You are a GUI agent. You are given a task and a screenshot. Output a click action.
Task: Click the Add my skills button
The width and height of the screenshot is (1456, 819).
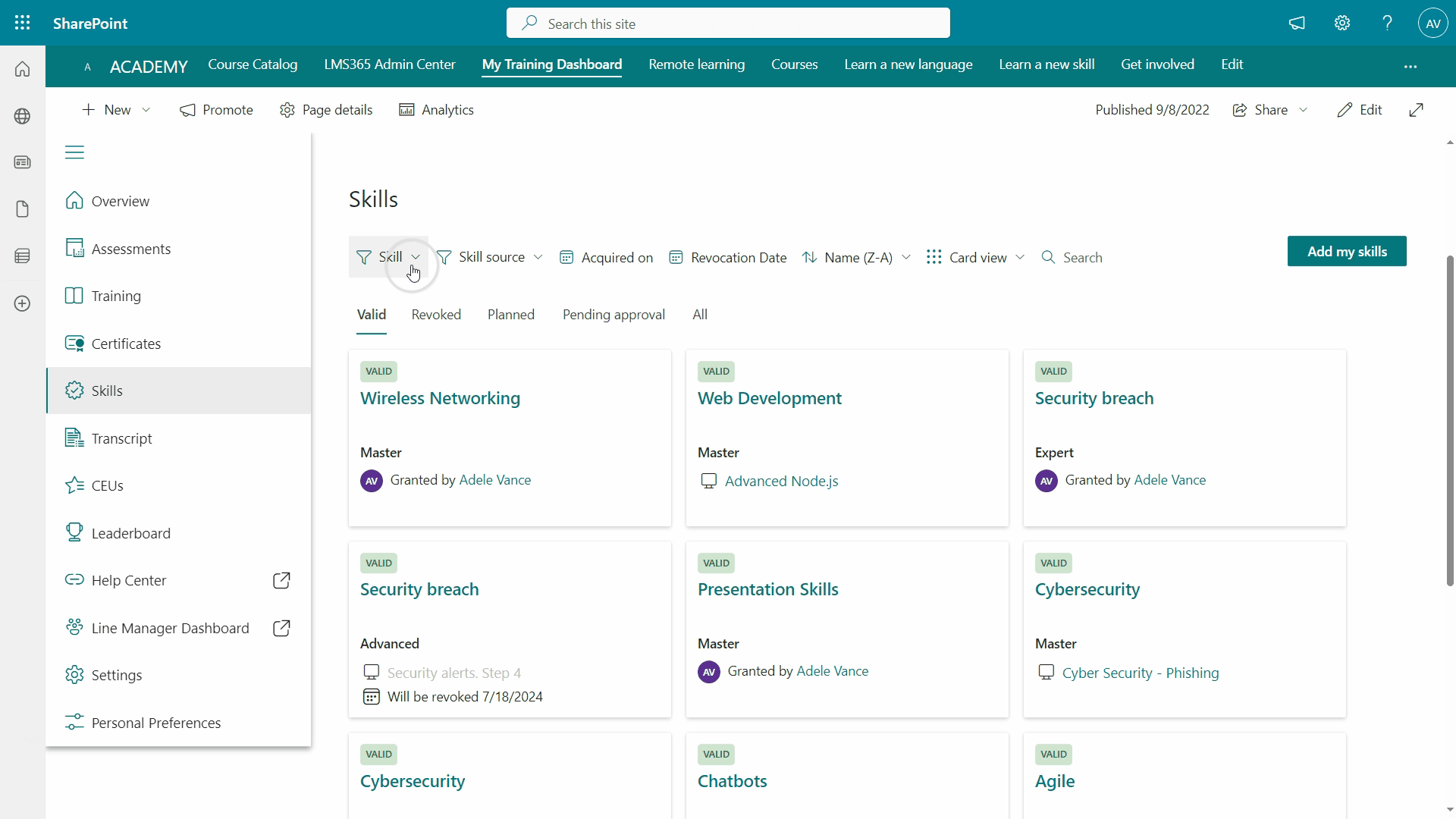[1346, 251]
